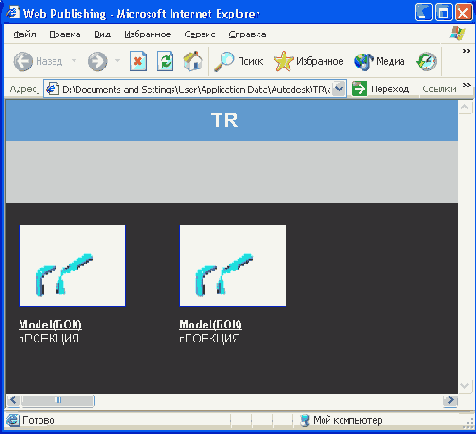Expand the Forward button history dropdown arrow

(x=117, y=61)
